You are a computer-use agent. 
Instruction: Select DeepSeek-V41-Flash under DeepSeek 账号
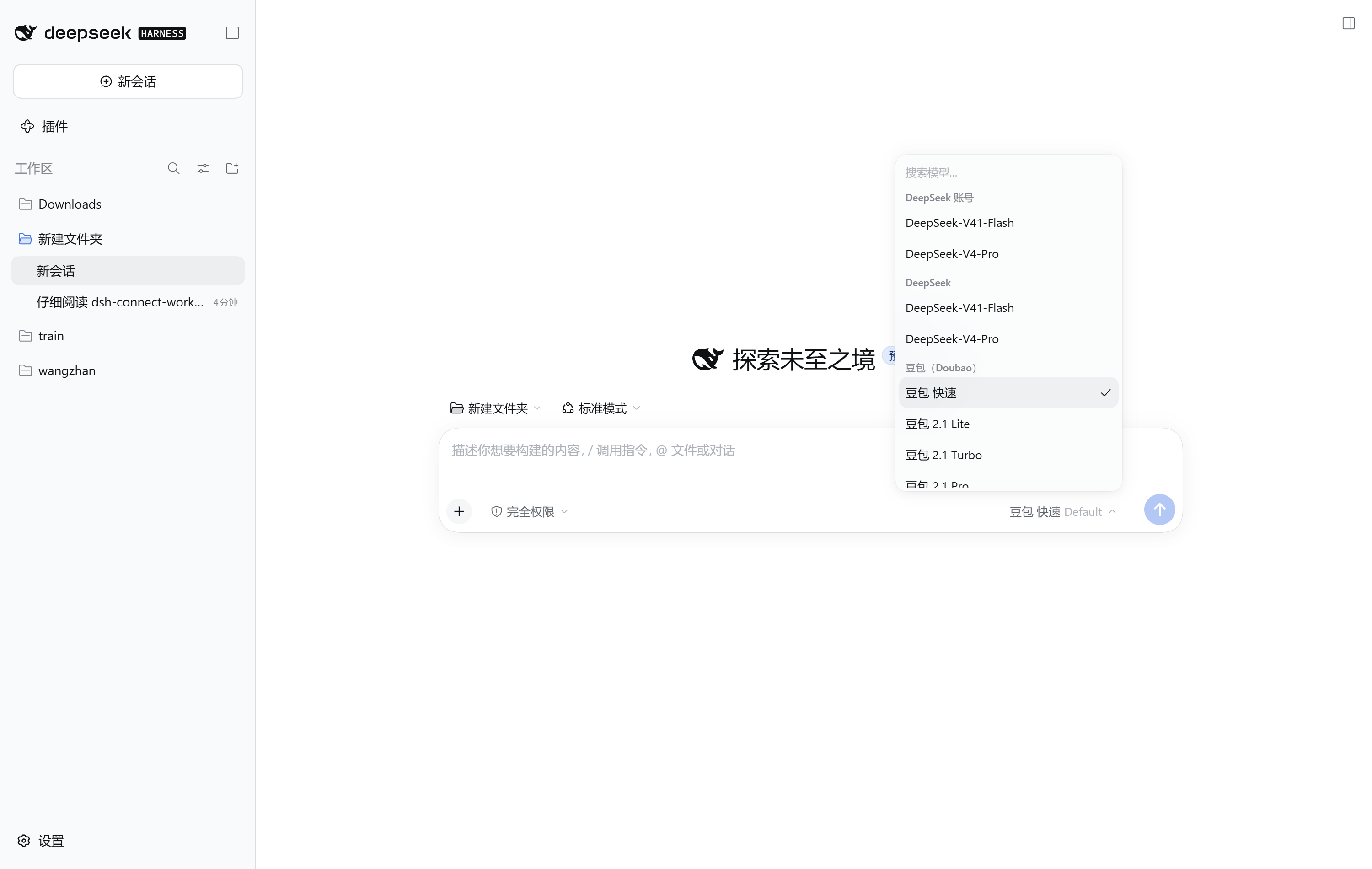(x=1008, y=223)
